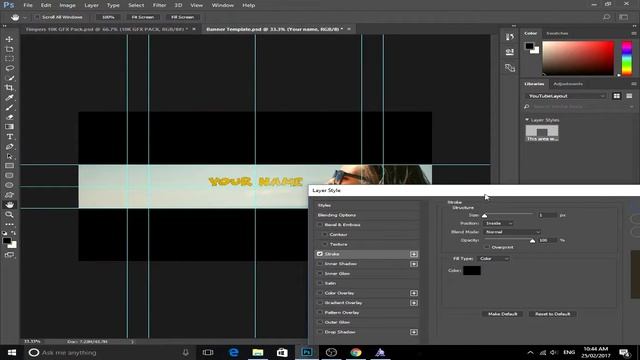Viewport: 640px width, 360px height.
Task: Open the History panel icon
Action: point(510,37)
